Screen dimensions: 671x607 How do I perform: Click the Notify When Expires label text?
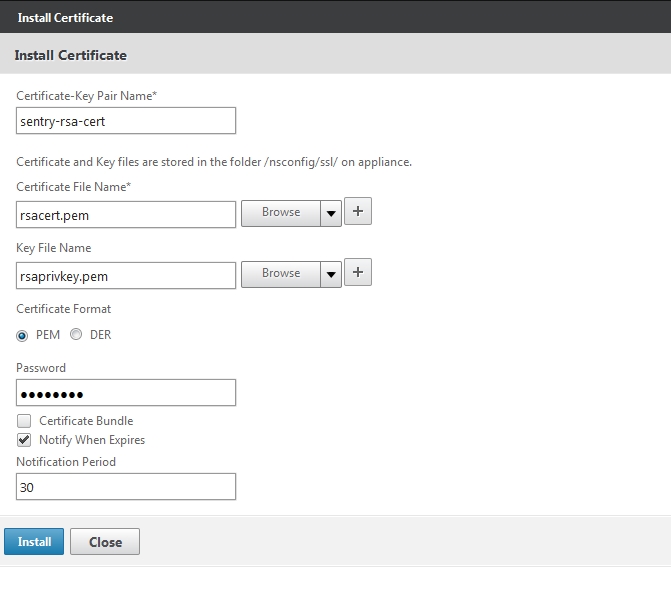click(x=92, y=440)
